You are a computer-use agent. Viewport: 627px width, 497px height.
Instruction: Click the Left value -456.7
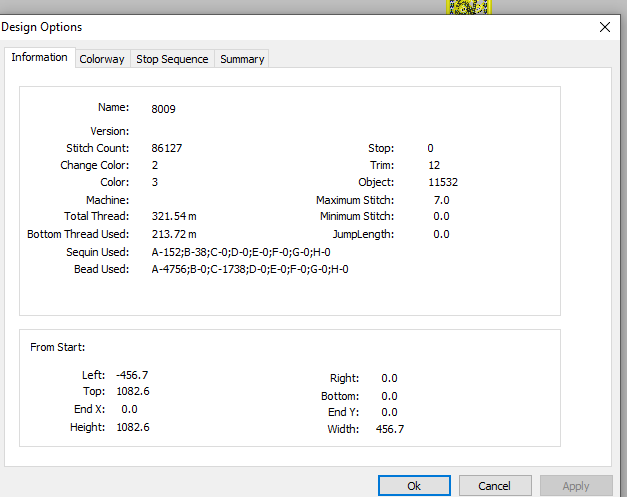click(x=132, y=375)
